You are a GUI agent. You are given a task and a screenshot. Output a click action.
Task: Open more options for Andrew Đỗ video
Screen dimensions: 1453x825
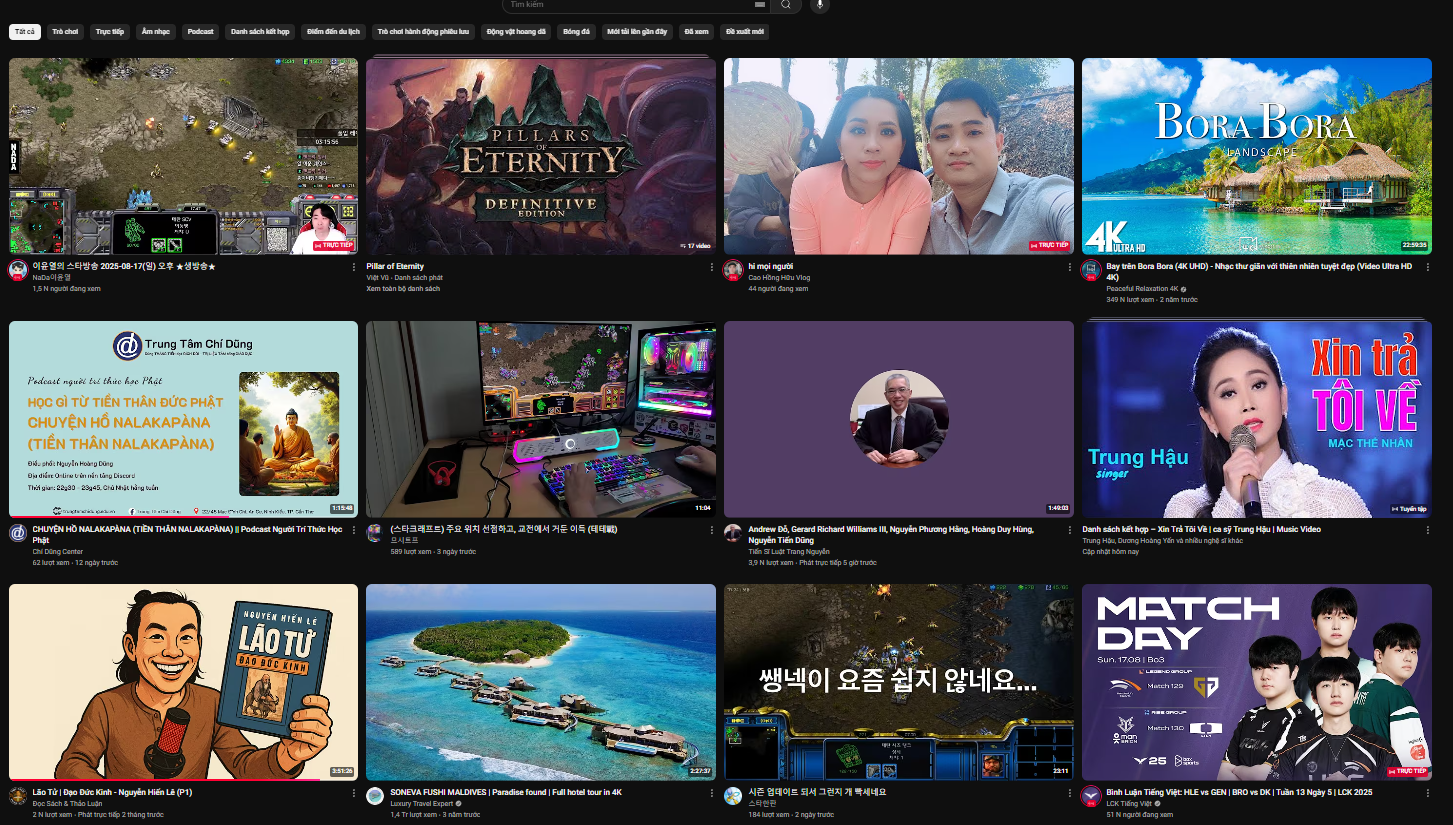1069,530
